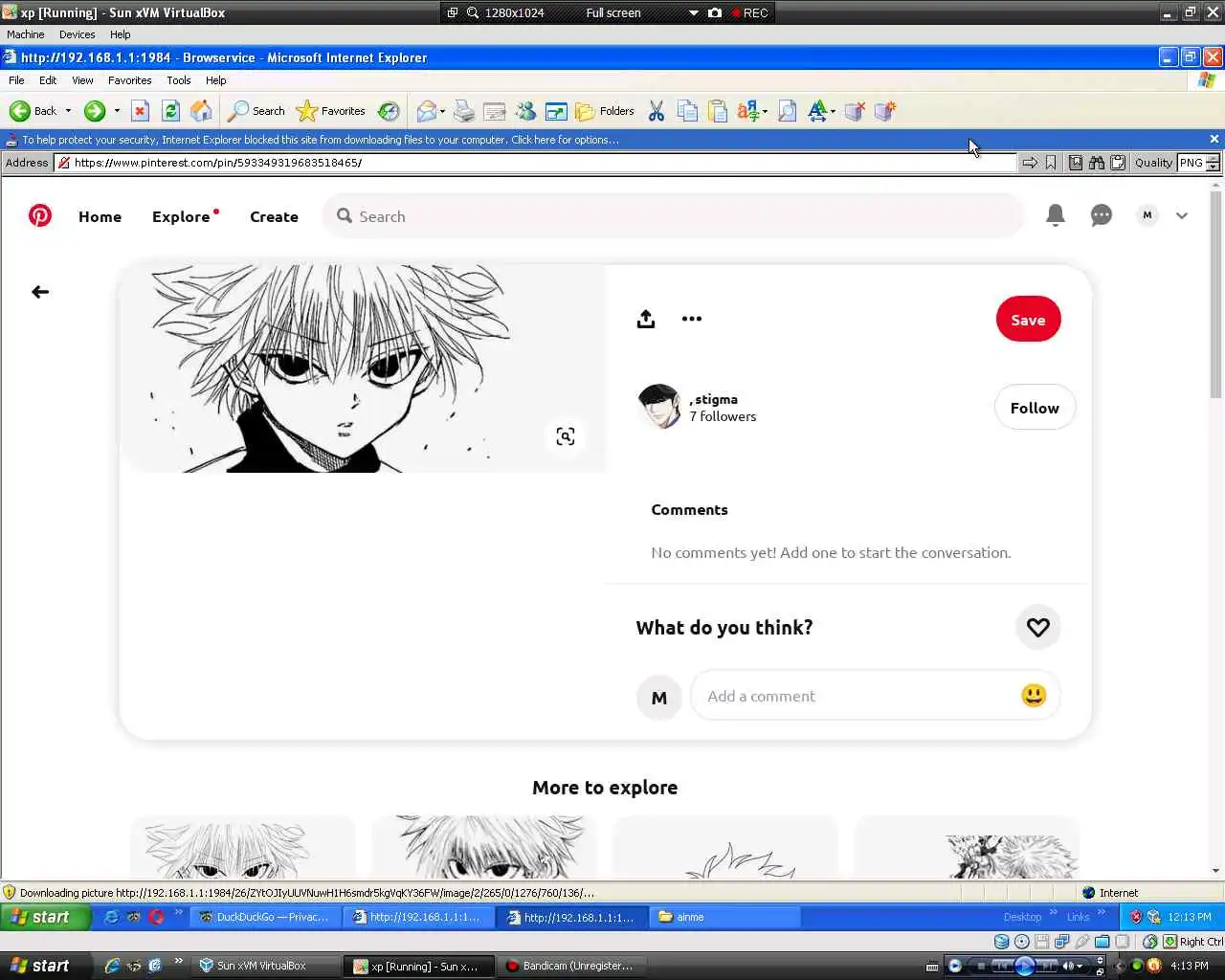Open Pinterest notifications bell
1225x980 pixels.
(1056, 215)
